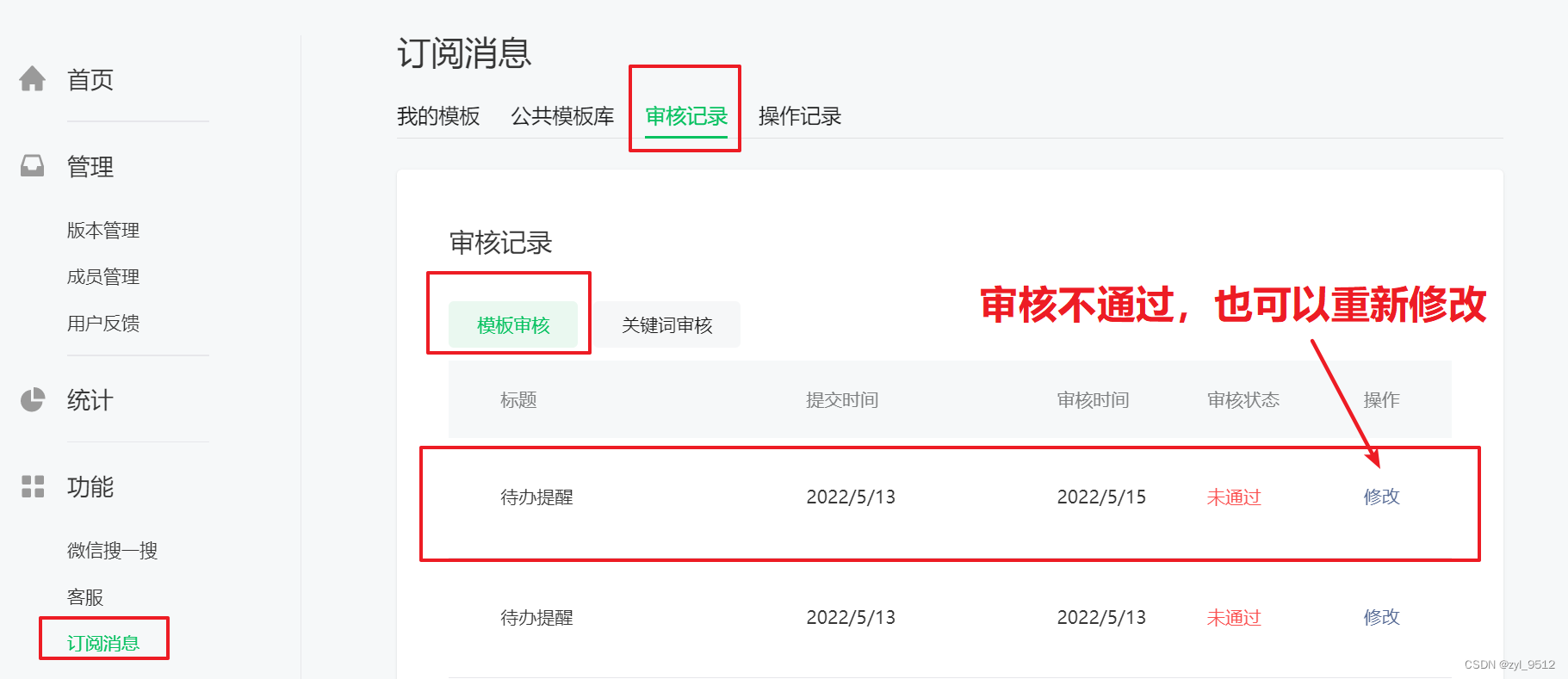
Task: Switch to the 我的模板 tab
Action: point(438,116)
